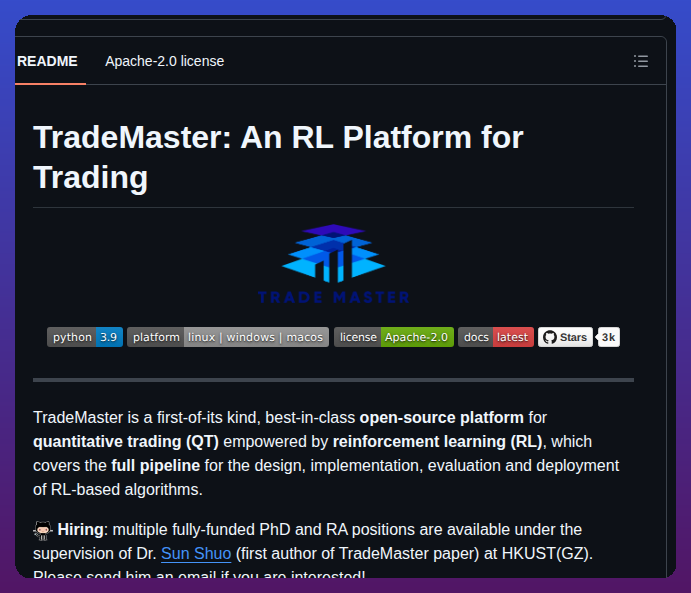Click the bold word 'Hiring'

pos(80,530)
